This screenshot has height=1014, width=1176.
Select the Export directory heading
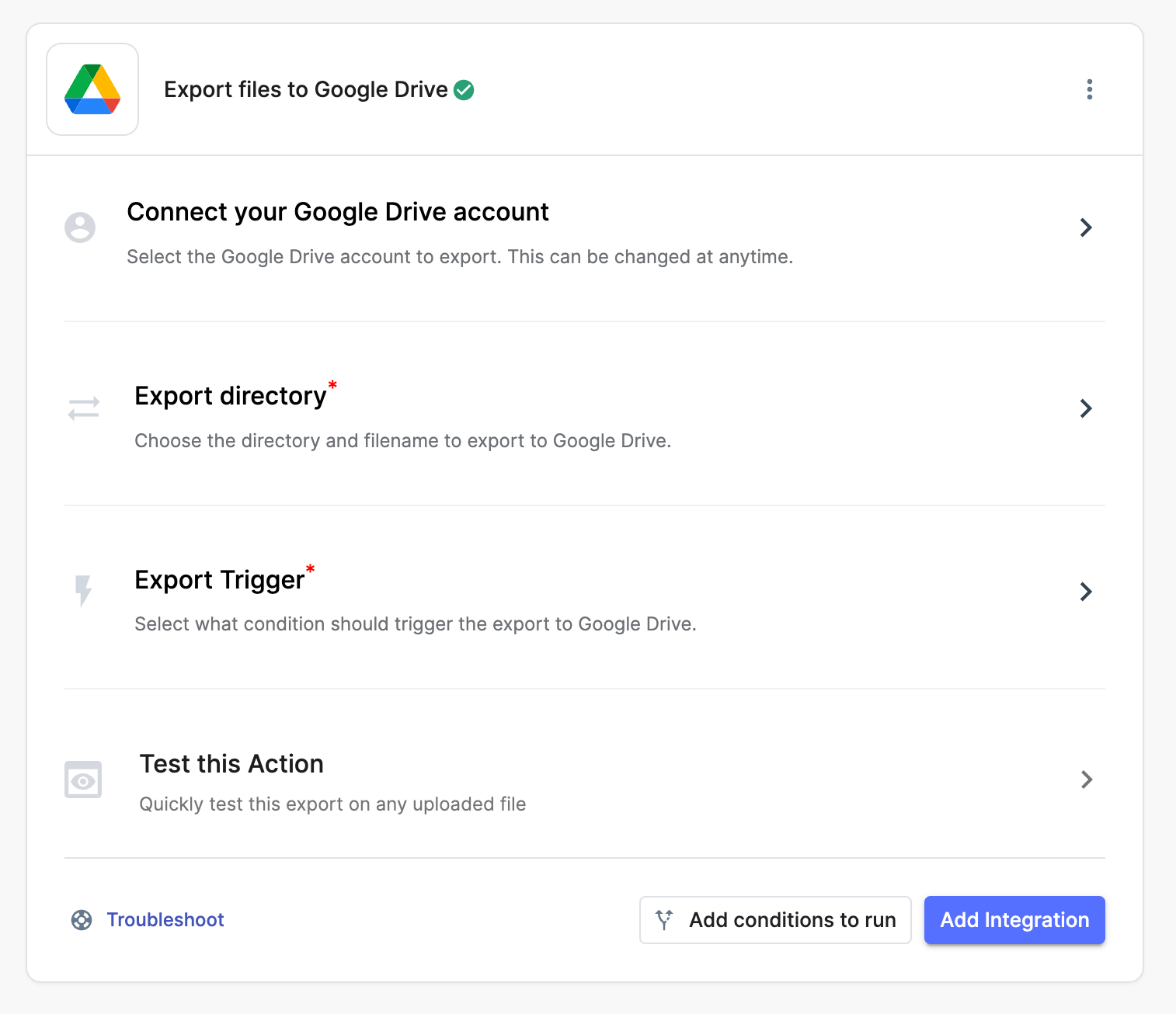[231, 396]
